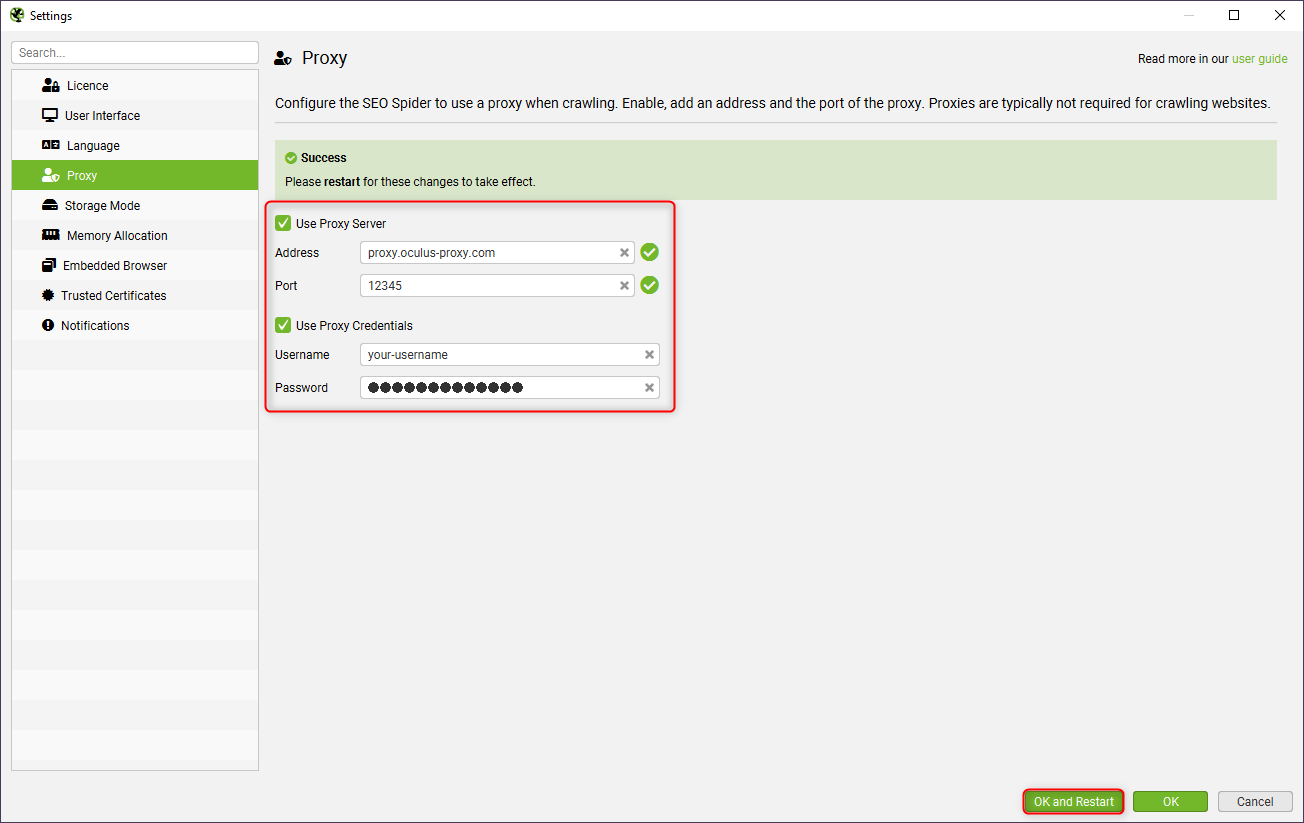Click the Storage Mode drive icon
This screenshot has height=823, width=1304.
click(x=50, y=205)
